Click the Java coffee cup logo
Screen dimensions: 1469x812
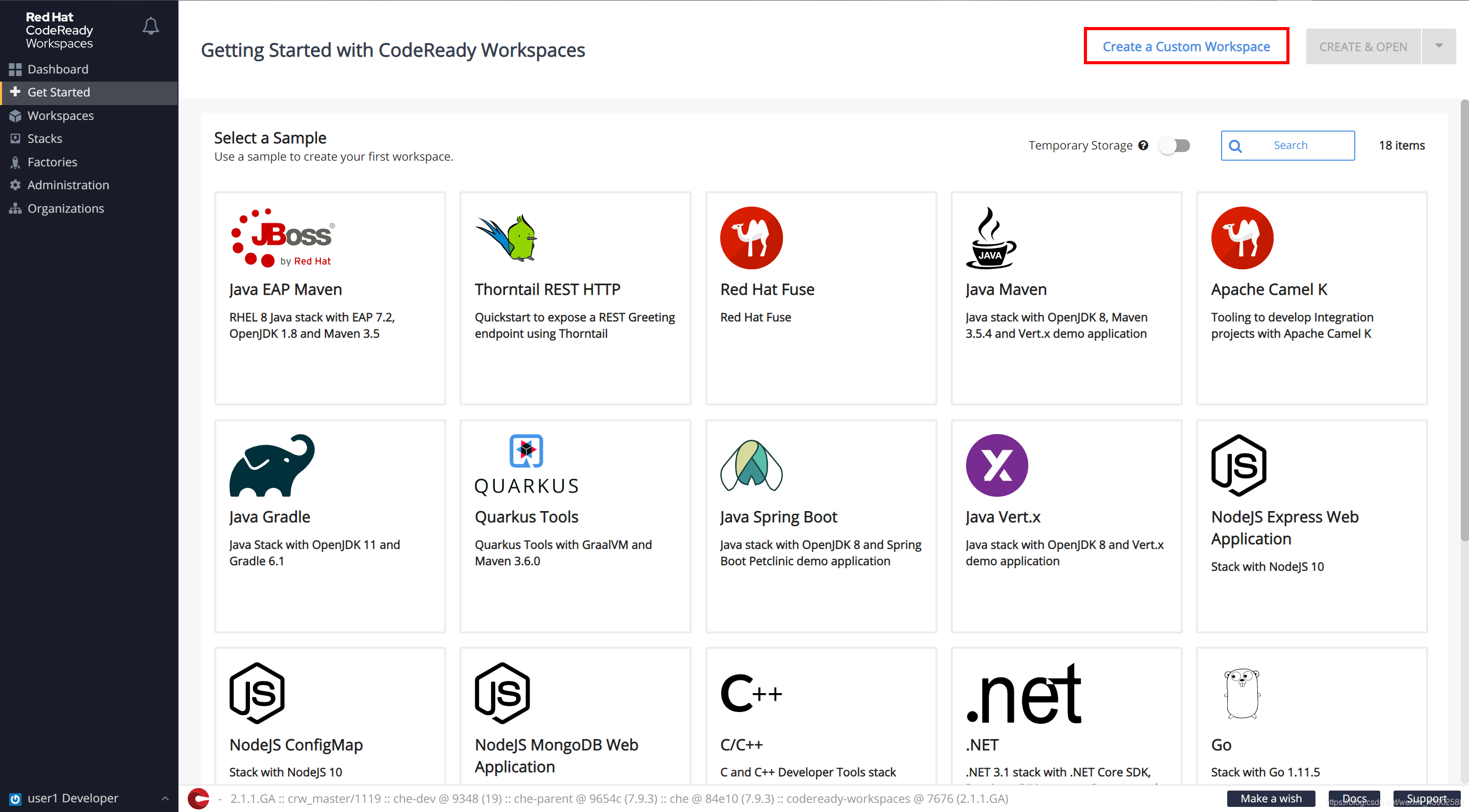[x=991, y=237]
